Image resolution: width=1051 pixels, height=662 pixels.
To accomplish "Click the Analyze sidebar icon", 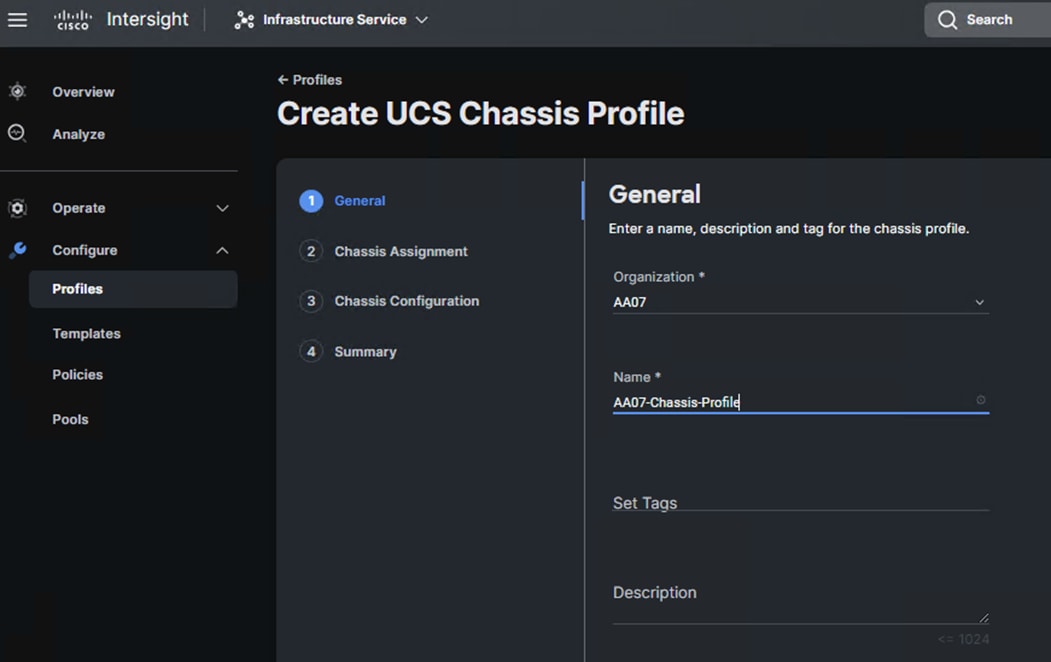I will pyautogui.click(x=17, y=133).
